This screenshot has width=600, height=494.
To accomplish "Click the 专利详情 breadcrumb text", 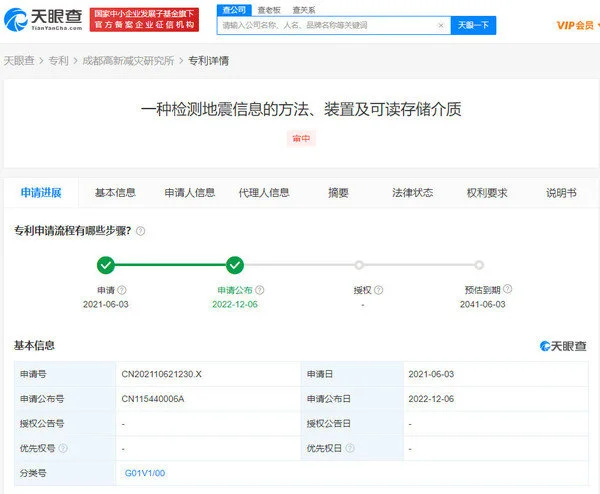I will coord(209,60).
